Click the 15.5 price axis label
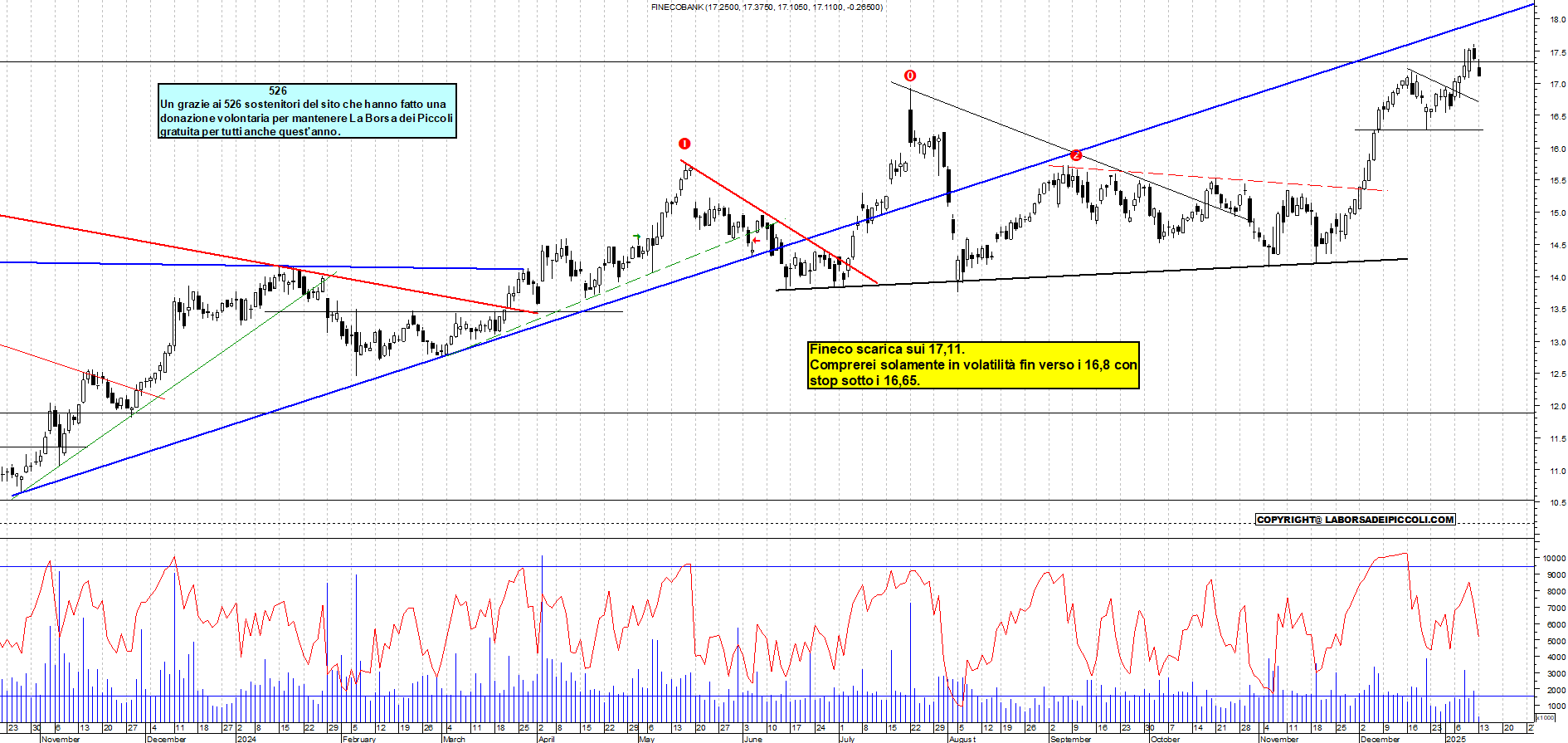 click(1557, 181)
